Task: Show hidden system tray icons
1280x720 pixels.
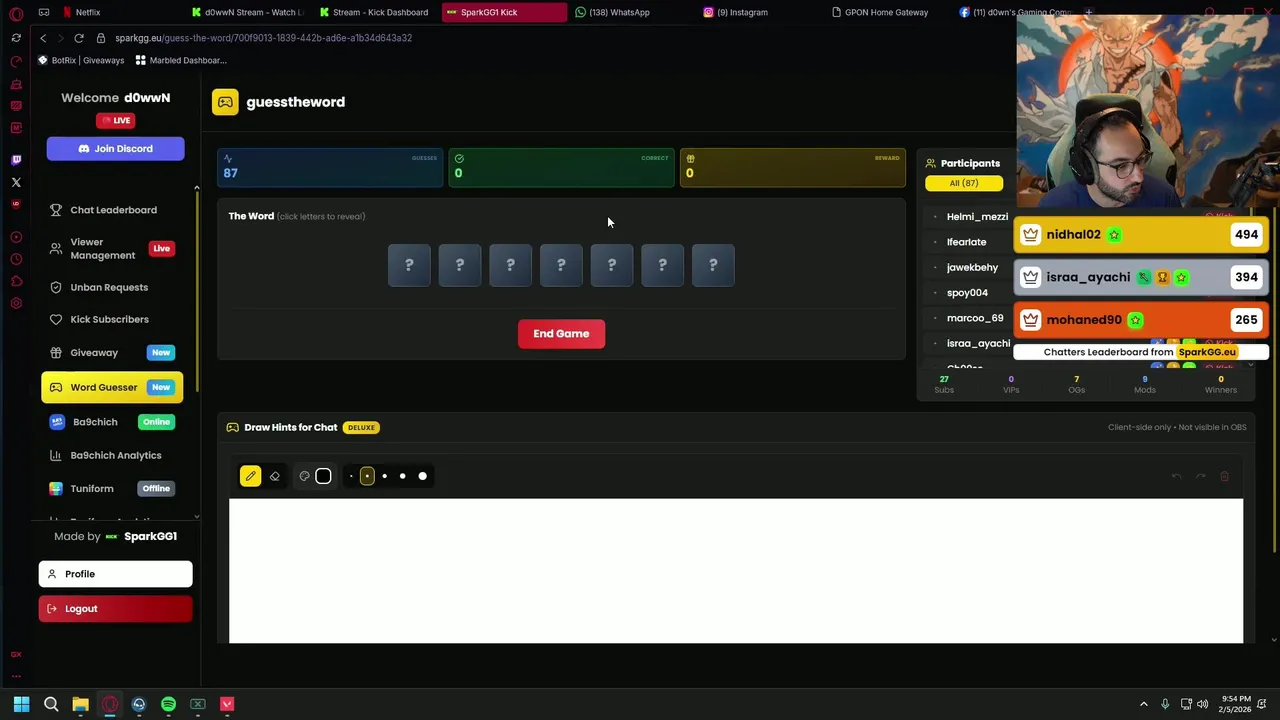Action: pyautogui.click(x=1144, y=704)
